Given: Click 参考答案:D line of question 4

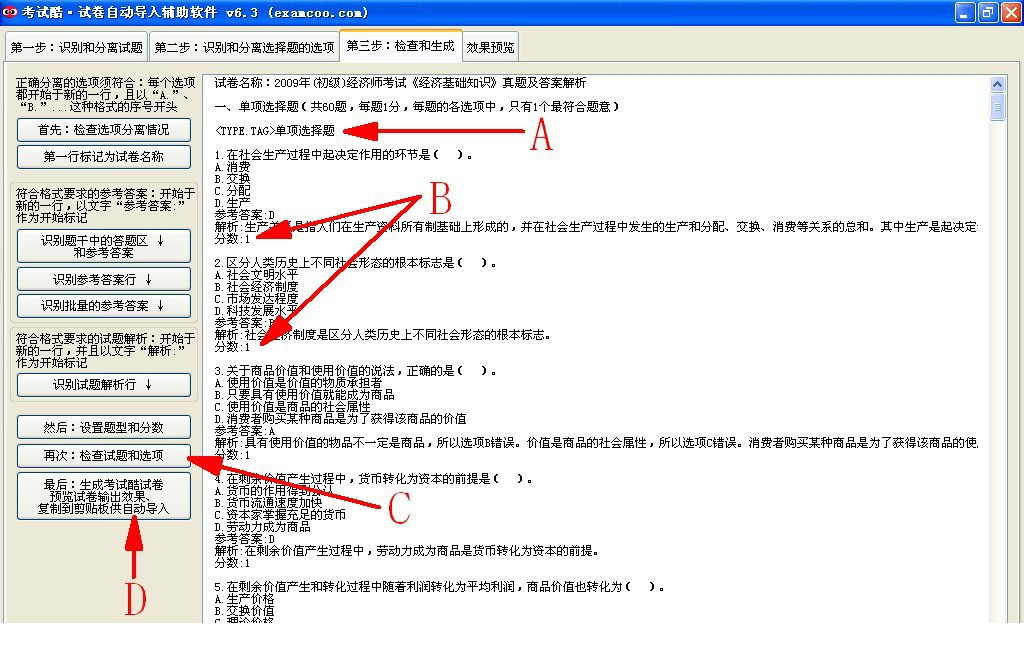Looking at the screenshot, I should pyautogui.click(x=245, y=539).
